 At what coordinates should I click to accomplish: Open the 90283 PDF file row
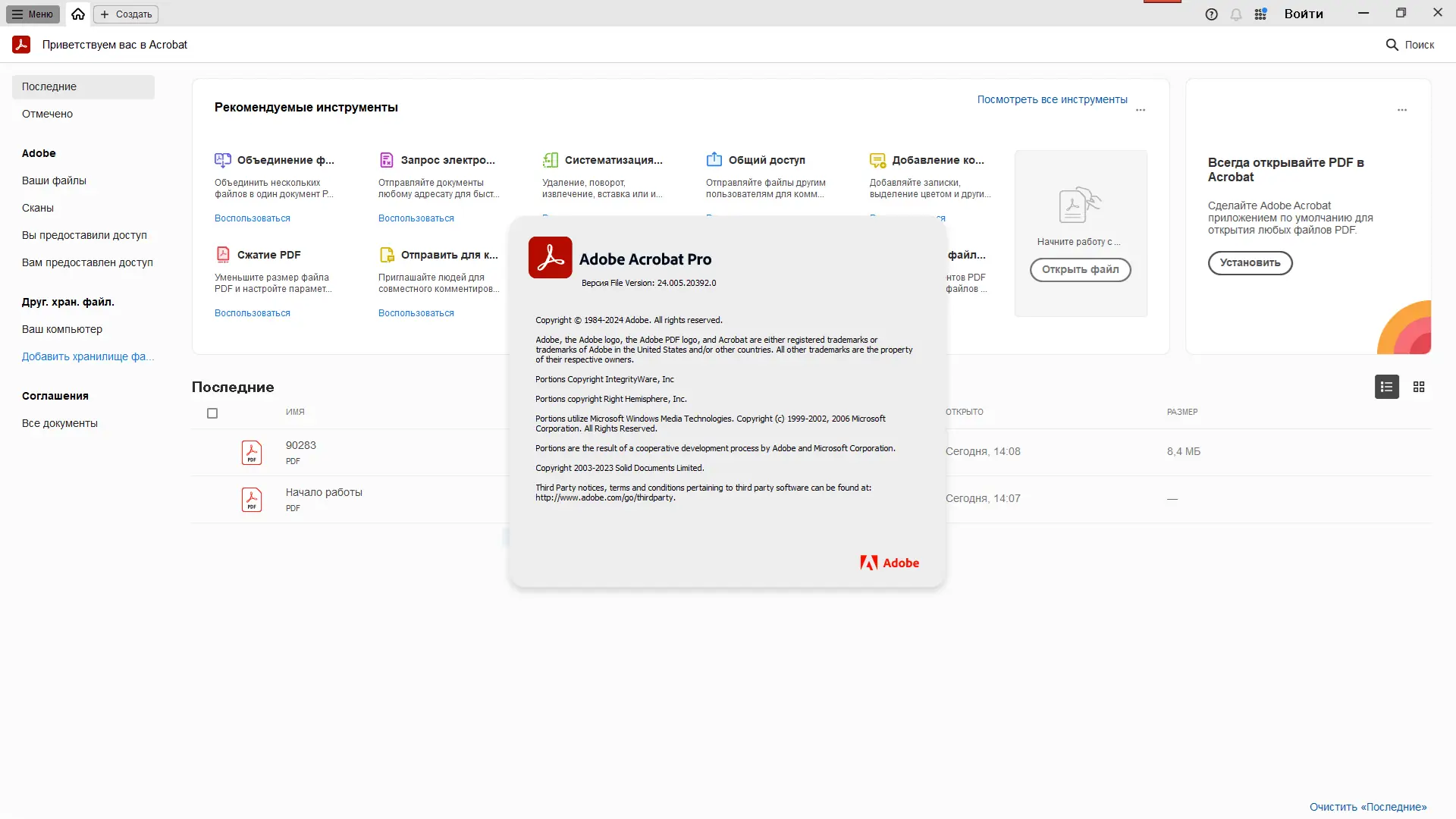(301, 451)
